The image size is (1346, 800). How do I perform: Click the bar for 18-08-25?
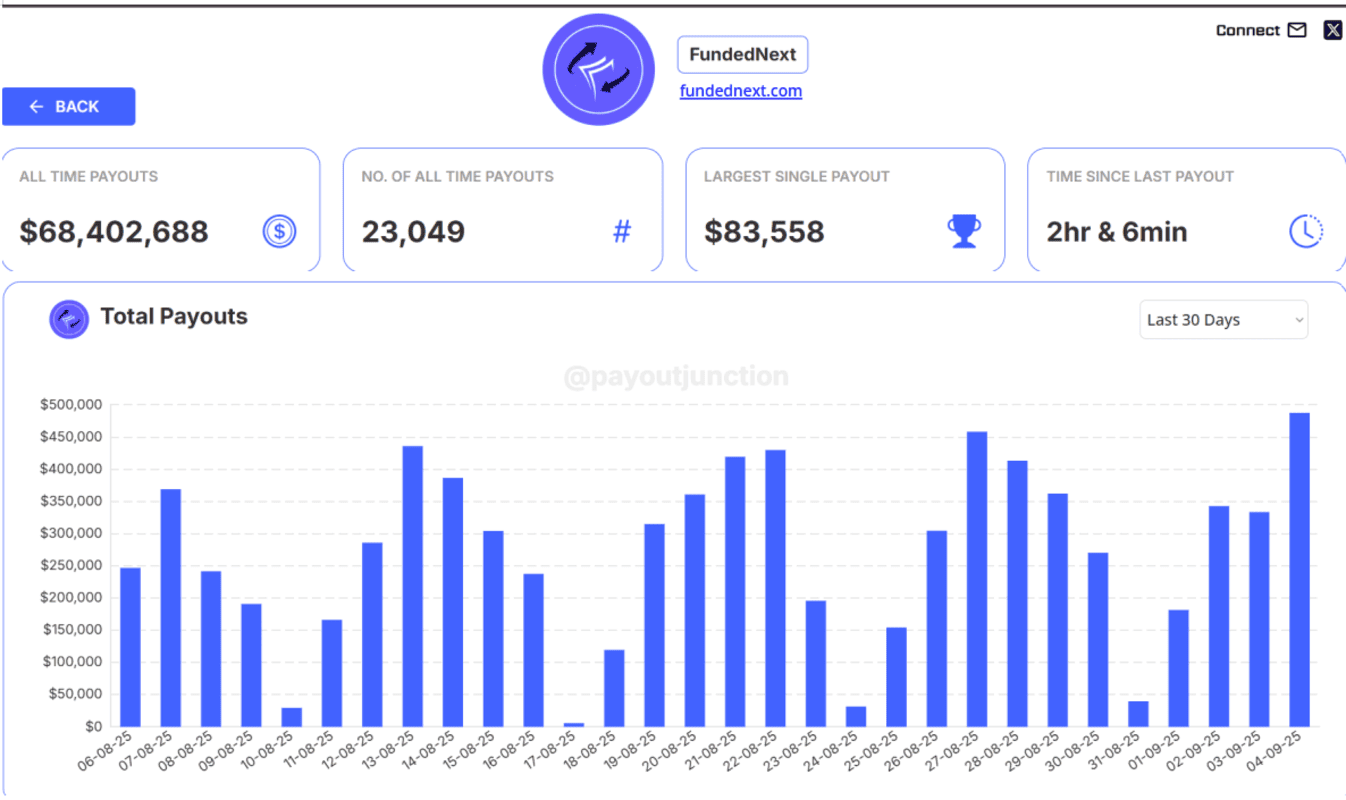click(x=614, y=688)
